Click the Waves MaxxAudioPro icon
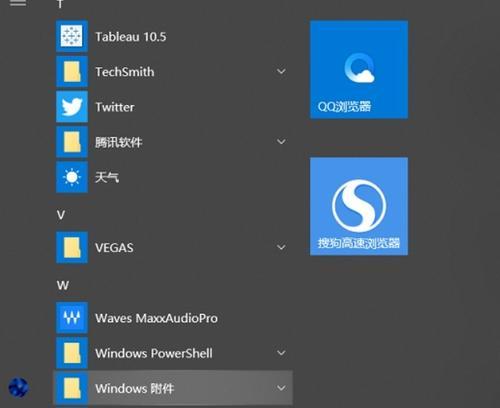This screenshot has height=408, width=500. pyautogui.click(x=72, y=318)
